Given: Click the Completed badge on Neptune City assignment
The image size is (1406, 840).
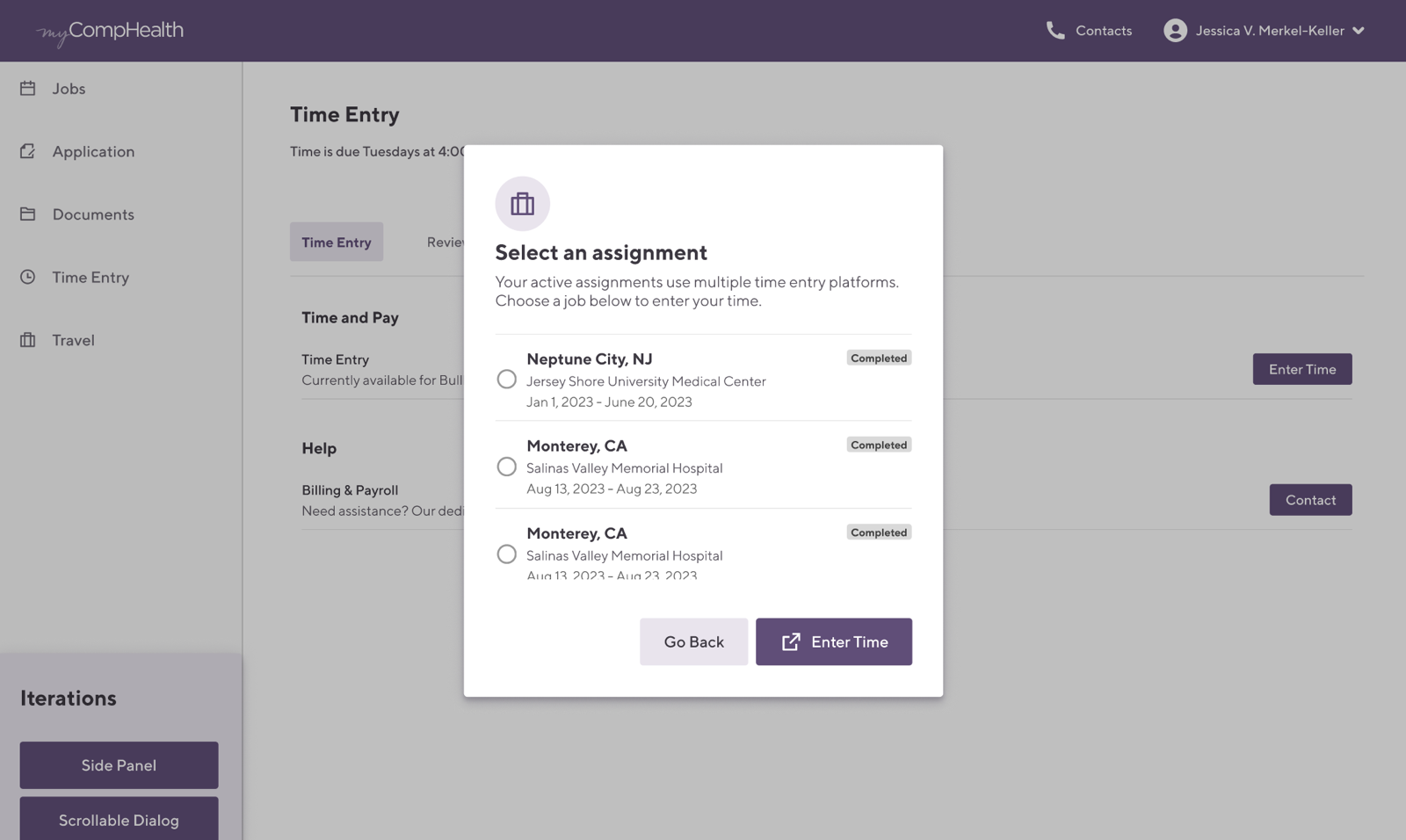Looking at the screenshot, I should 878,358.
